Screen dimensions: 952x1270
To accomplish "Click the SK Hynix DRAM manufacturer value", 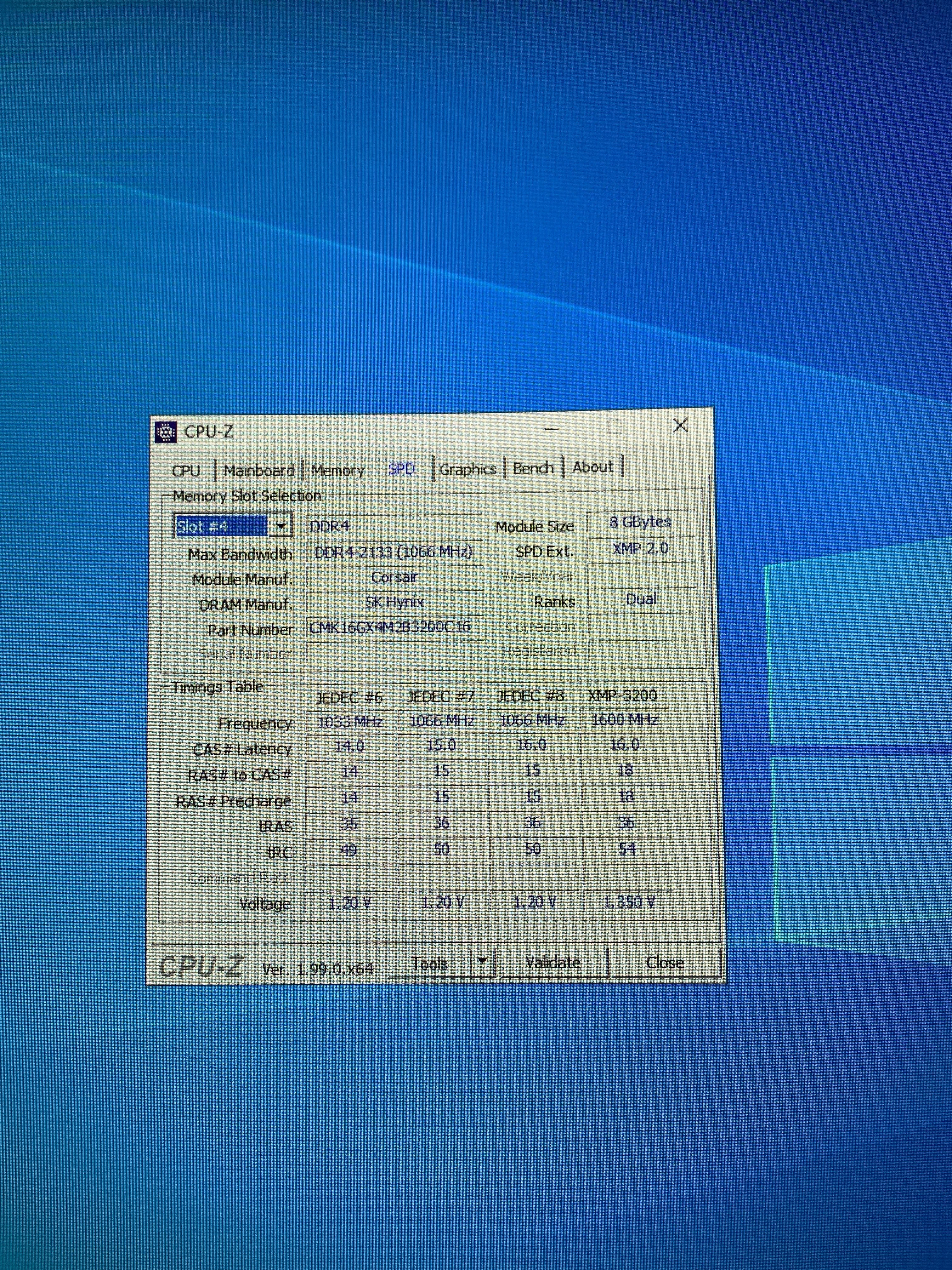I will pos(394,602).
